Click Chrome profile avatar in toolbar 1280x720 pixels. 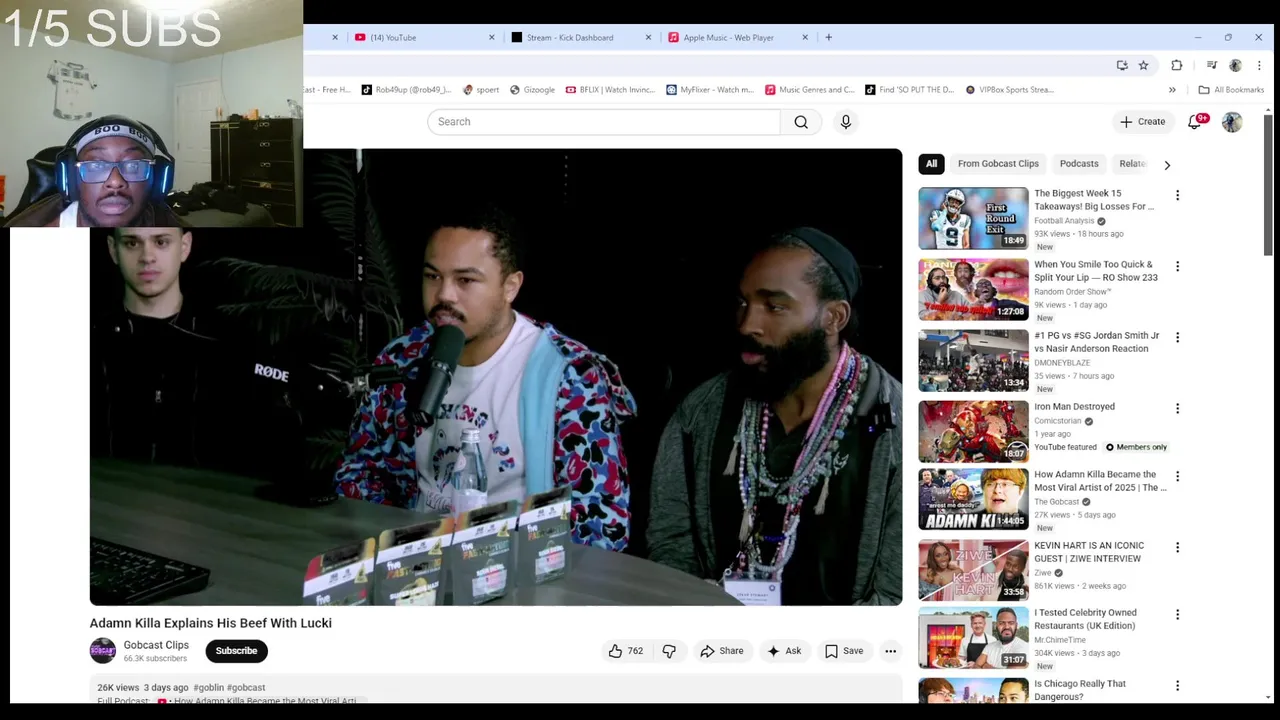click(x=1235, y=65)
